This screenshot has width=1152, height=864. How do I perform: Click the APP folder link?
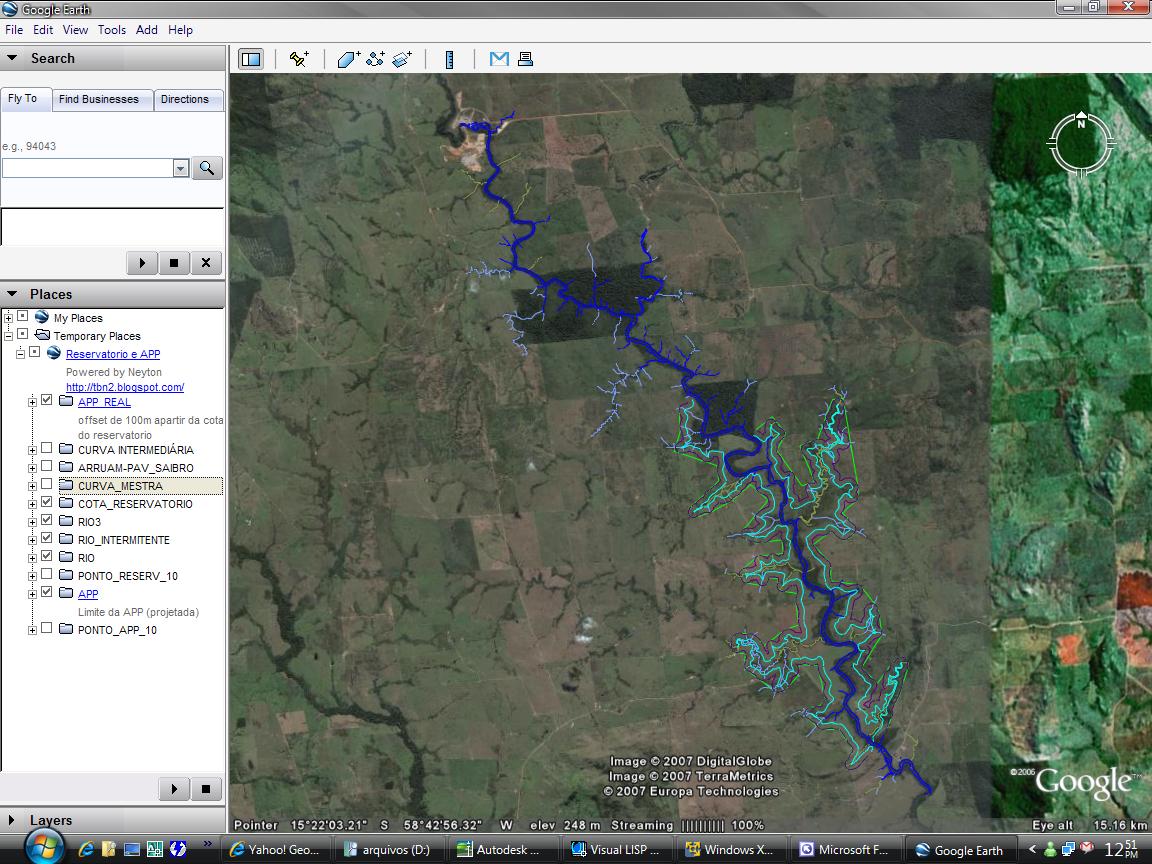click(88, 594)
